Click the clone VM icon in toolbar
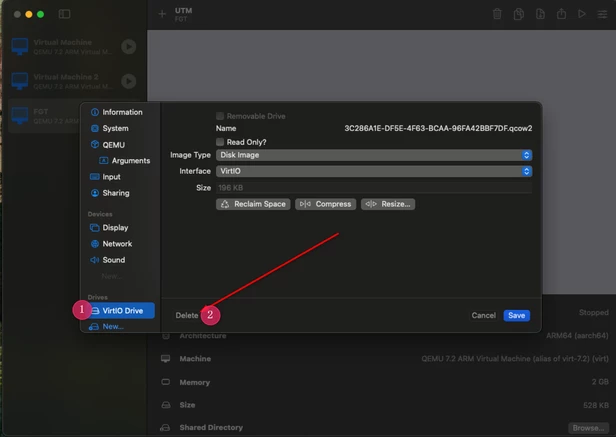The width and height of the screenshot is (616, 437). click(519, 14)
